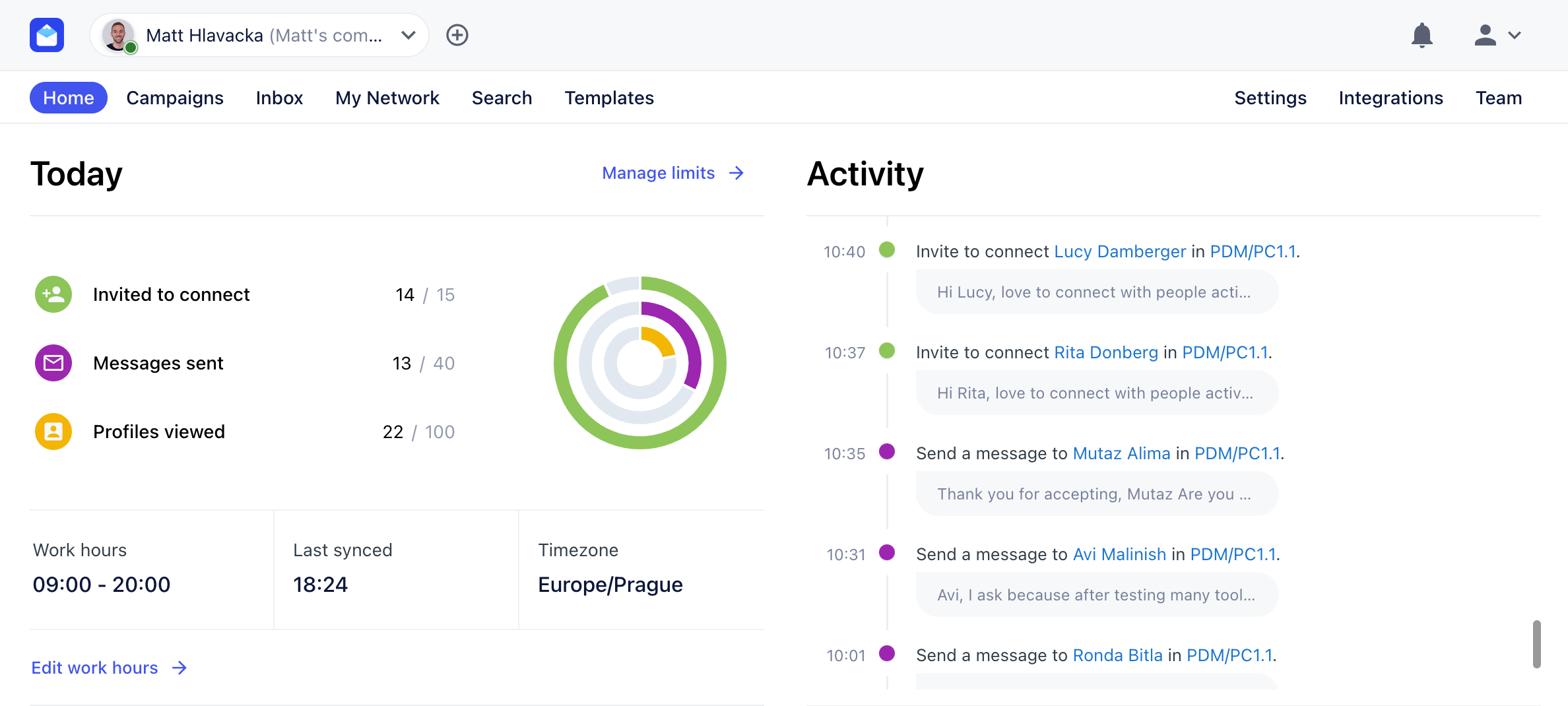This screenshot has height=706, width=1568.
Task: Open PDM/PC1.1 campaign in Lucy Damberger row
Action: tap(1253, 251)
